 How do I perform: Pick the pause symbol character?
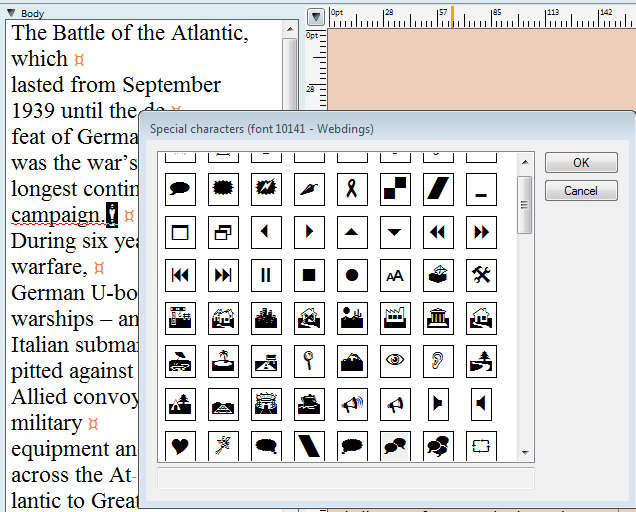(x=266, y=275)
